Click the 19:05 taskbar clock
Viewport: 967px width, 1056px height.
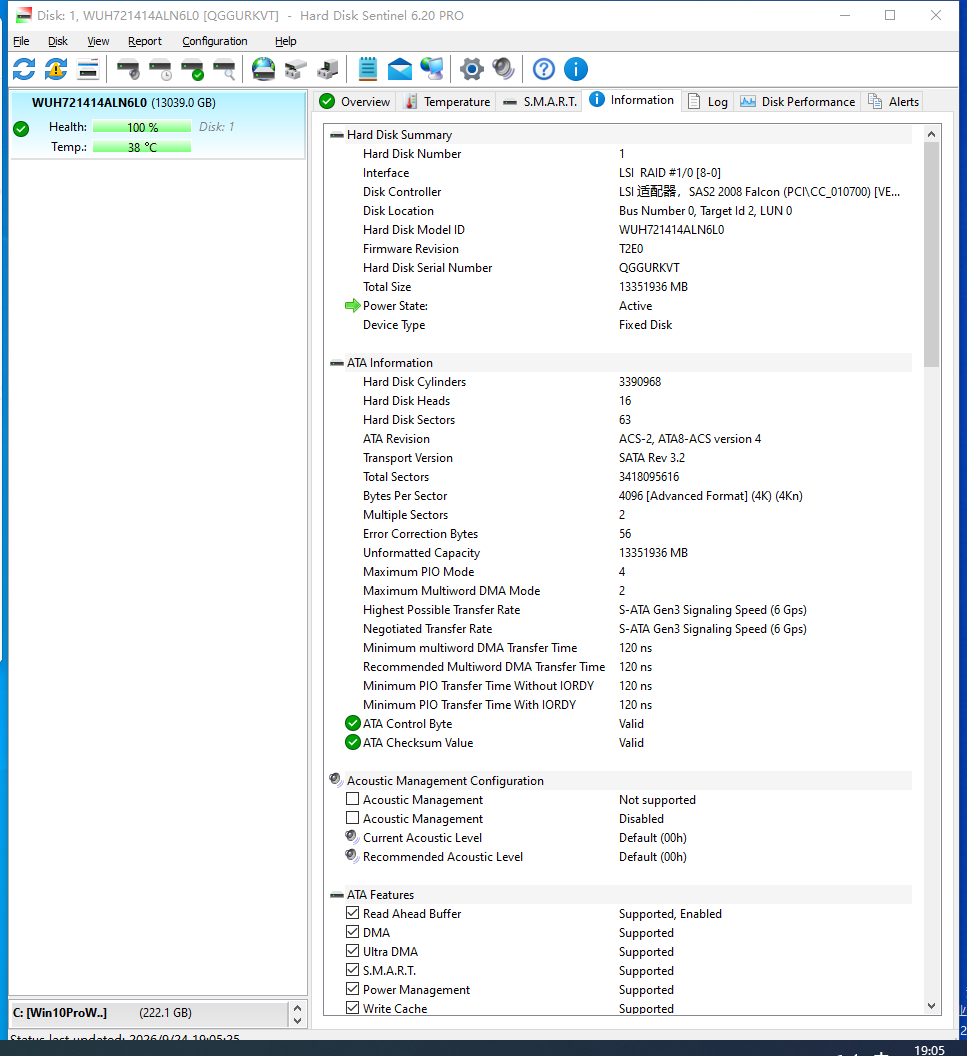coord(929,1049)
